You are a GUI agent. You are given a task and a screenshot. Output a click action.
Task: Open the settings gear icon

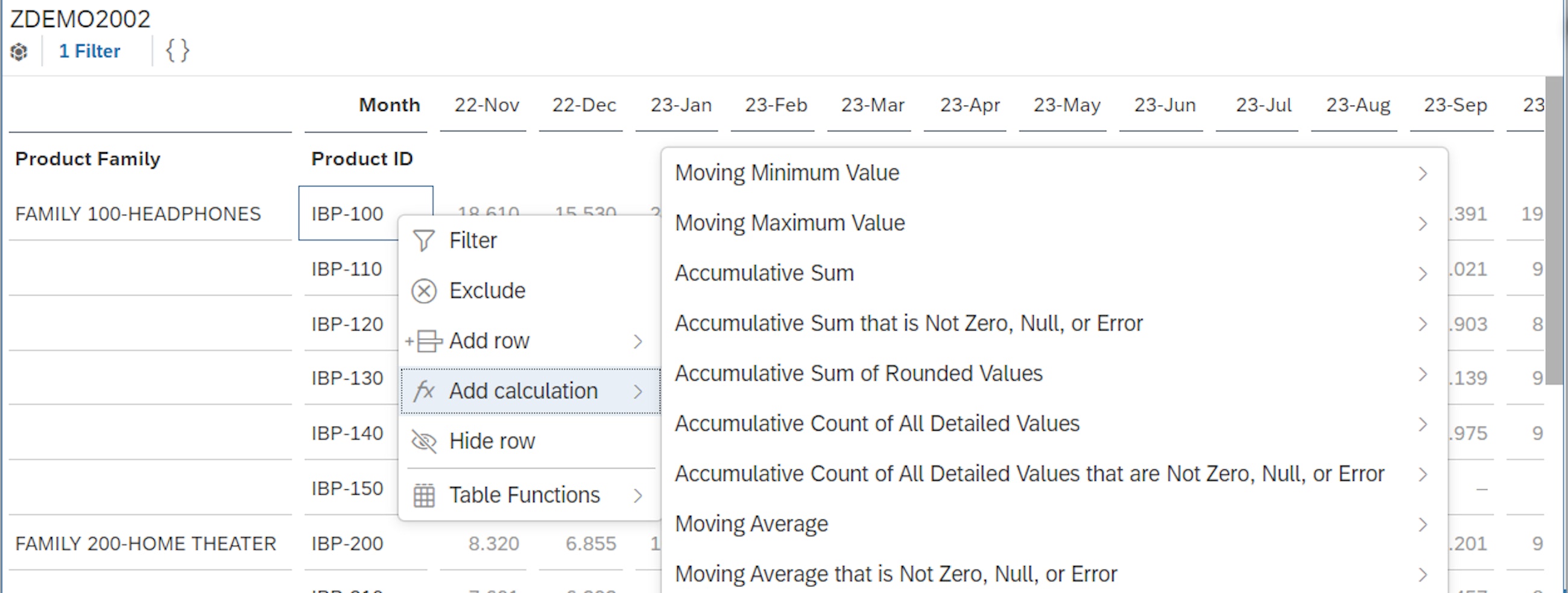(x=18, y=51)
